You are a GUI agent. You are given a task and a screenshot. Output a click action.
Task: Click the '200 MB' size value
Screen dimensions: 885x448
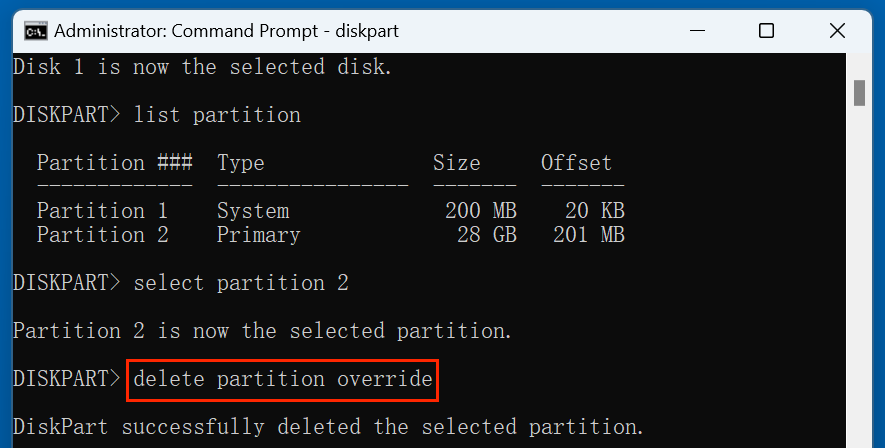(480, 211)
